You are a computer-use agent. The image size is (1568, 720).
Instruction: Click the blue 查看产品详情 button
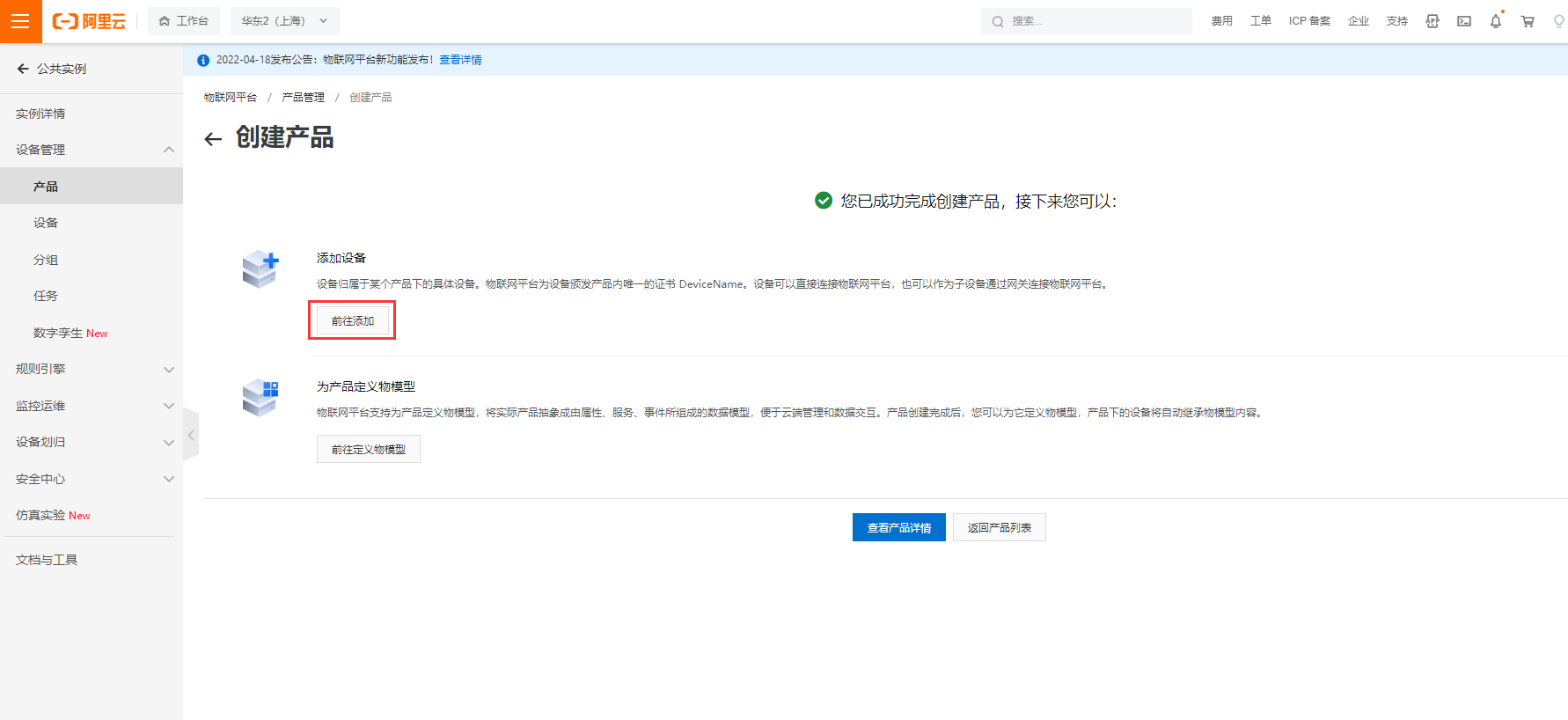pyautogui.click(x=898, y=527)
